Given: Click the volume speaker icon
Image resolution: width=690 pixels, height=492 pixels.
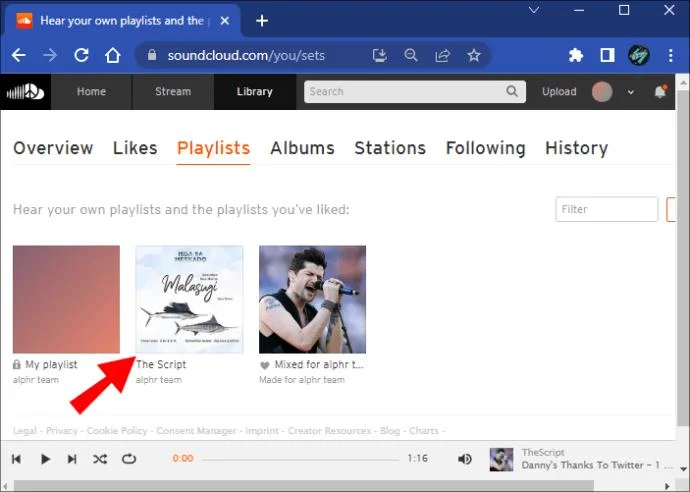Looking at the screenshot, I should (x=465, y=459).
